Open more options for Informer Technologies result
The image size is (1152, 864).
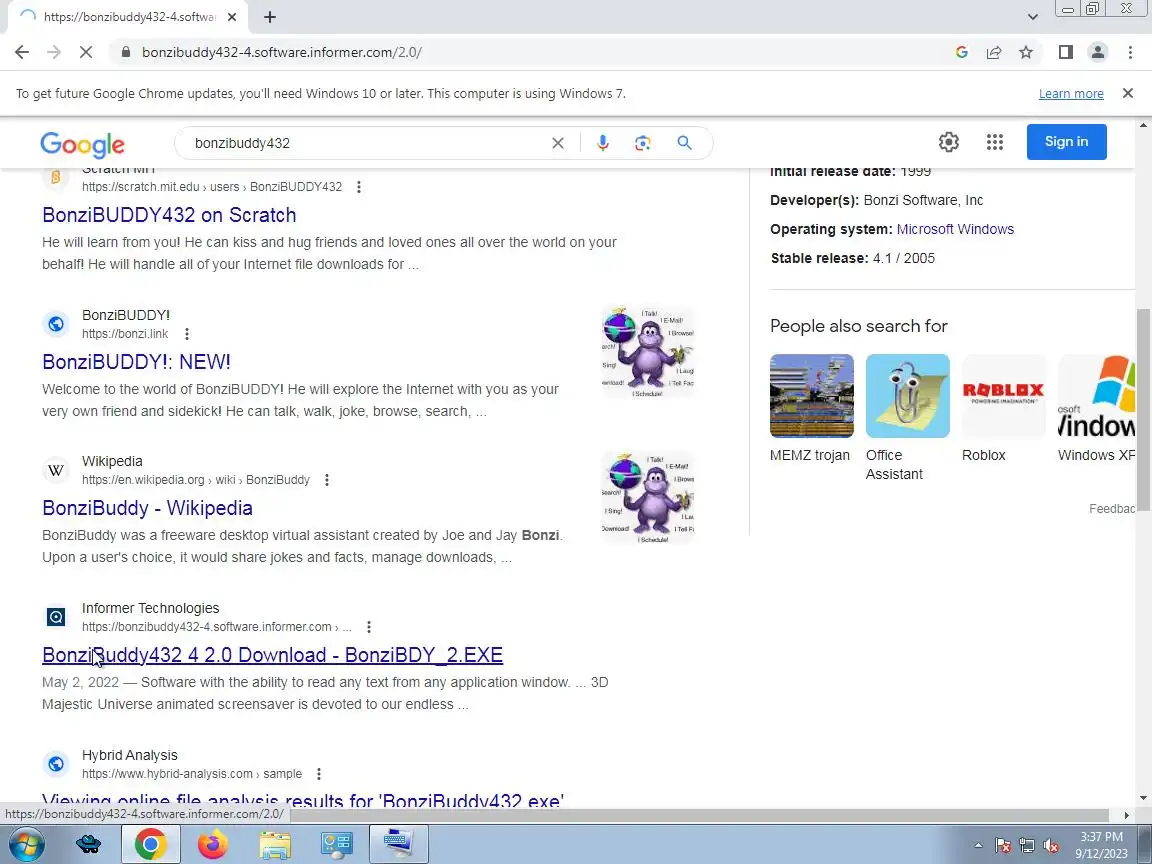point(368,627)
